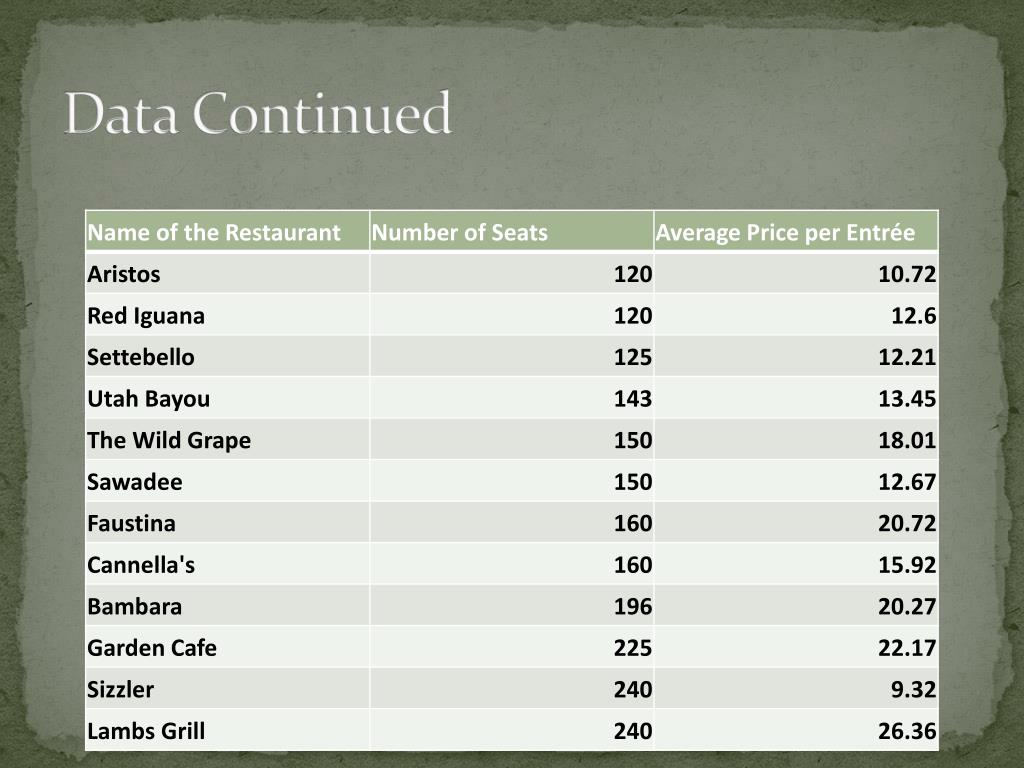This screenshot has height=768, width=1024.
Task: Click the Garden Cafe cell
Action: [x=227, y=647]
